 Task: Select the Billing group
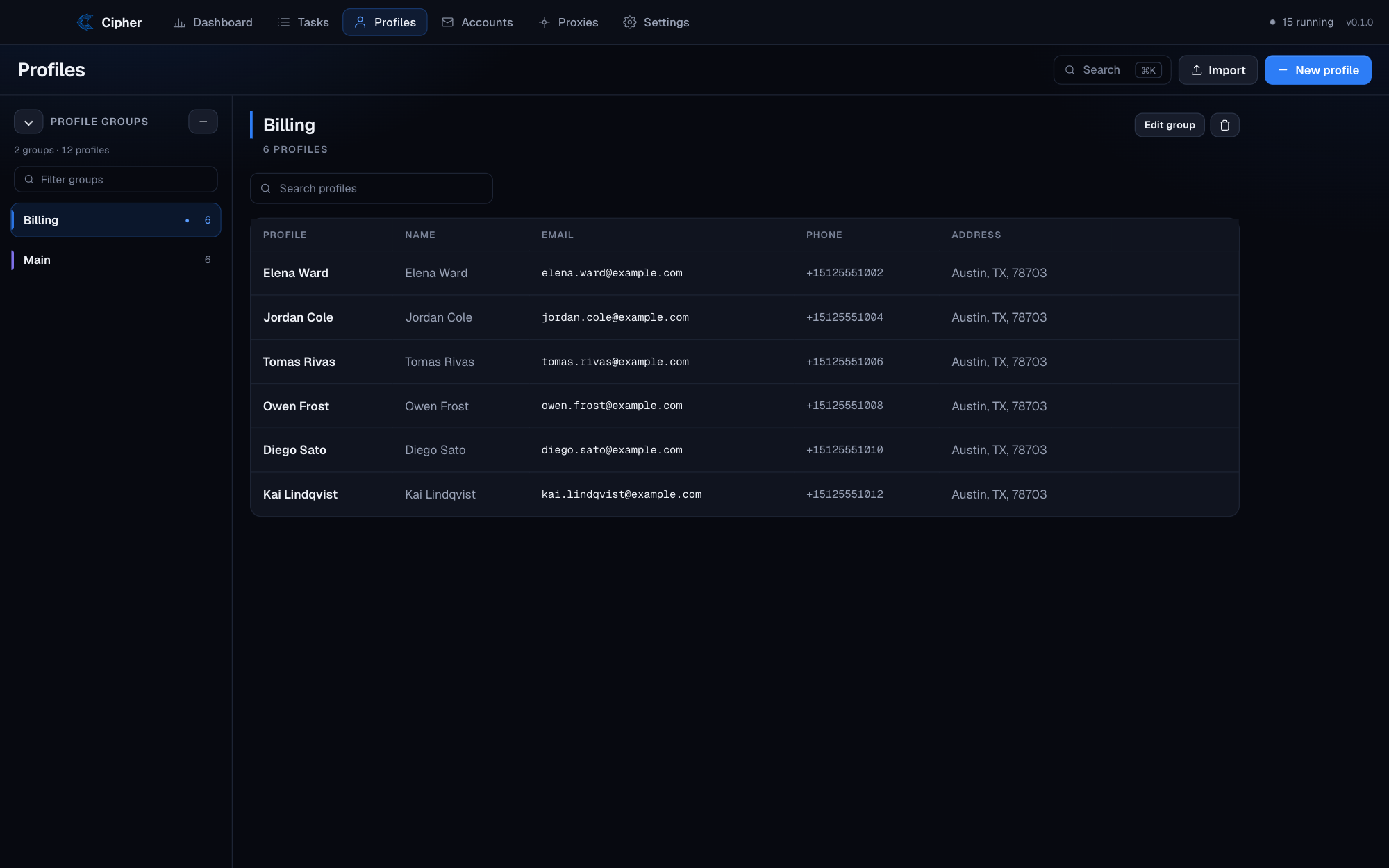point(116,220)
